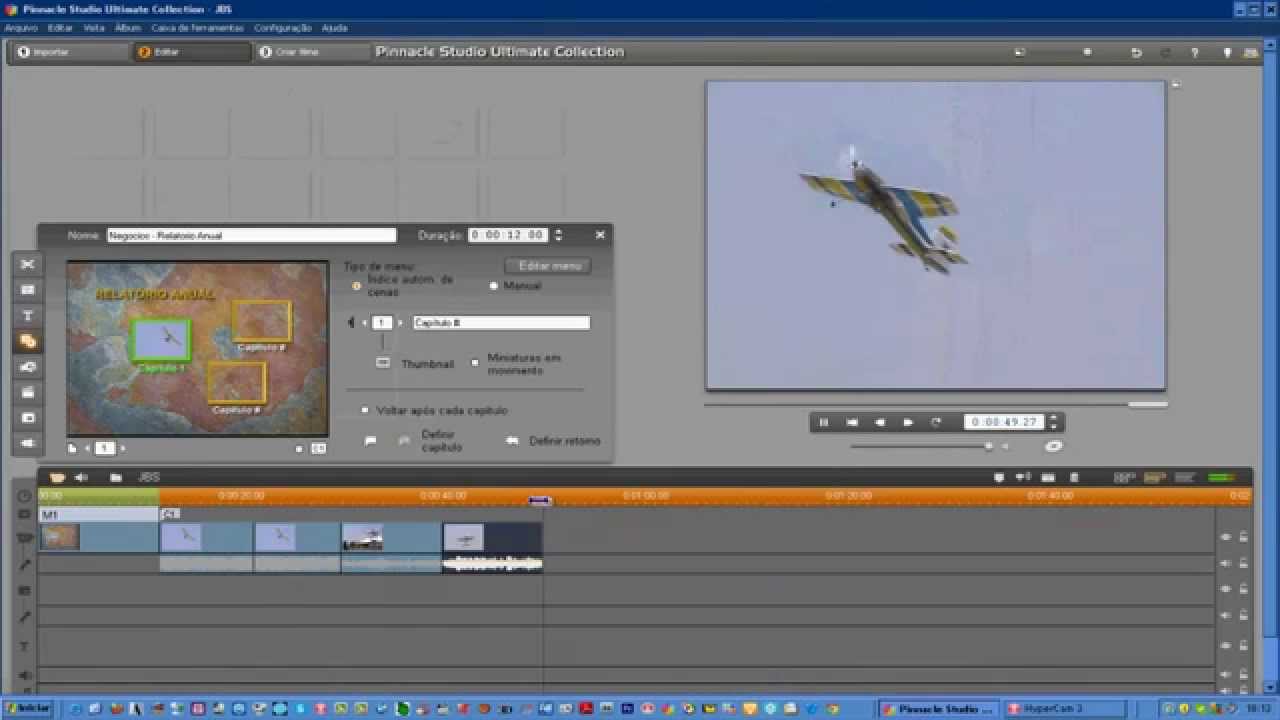Open the video toolbox camera icon above timeline
Image resolution: width=1280 pixels, height=720 pixels.
tap(57, 477)
